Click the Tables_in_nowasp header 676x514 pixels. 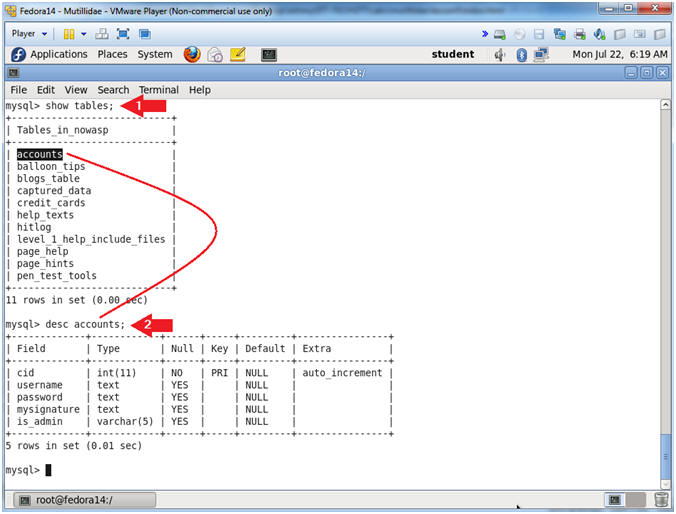click(63, 130)
